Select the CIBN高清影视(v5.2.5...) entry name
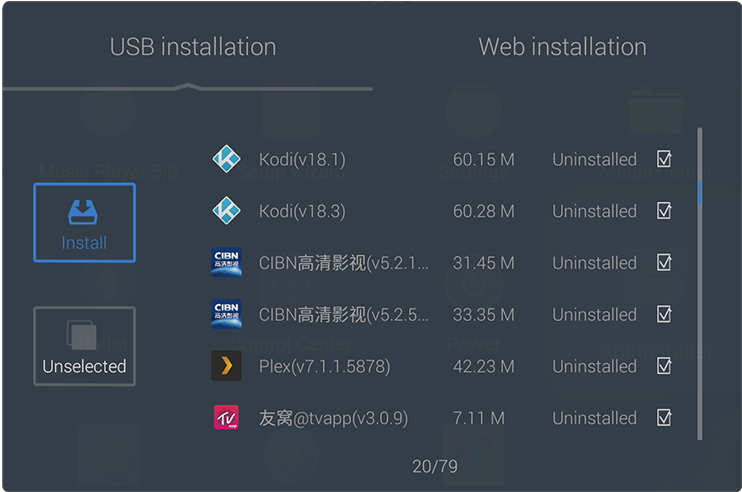 [x=344, y=315]
